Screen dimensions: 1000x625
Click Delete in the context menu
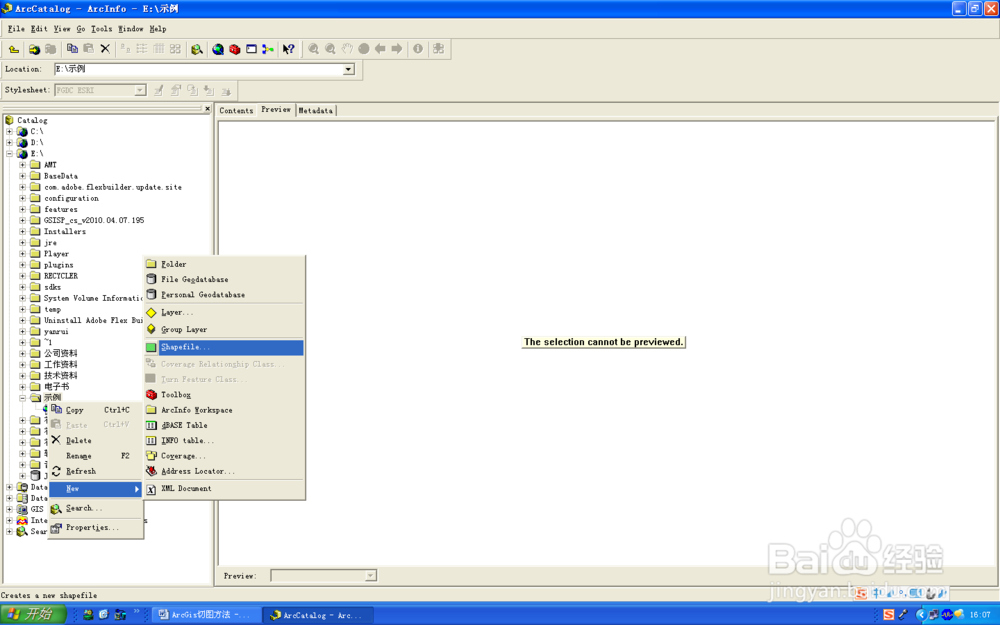[x=96, y=441]
